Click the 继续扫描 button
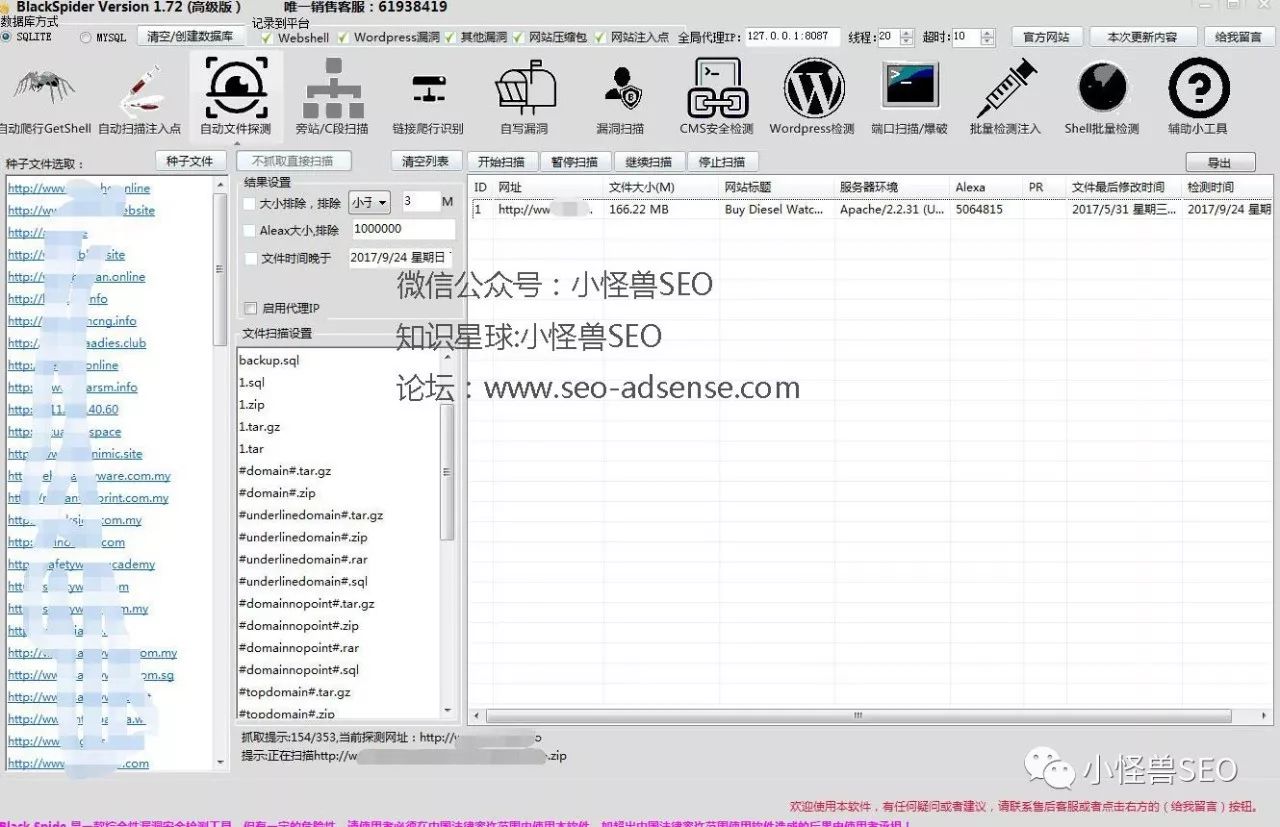 point(649,162)
